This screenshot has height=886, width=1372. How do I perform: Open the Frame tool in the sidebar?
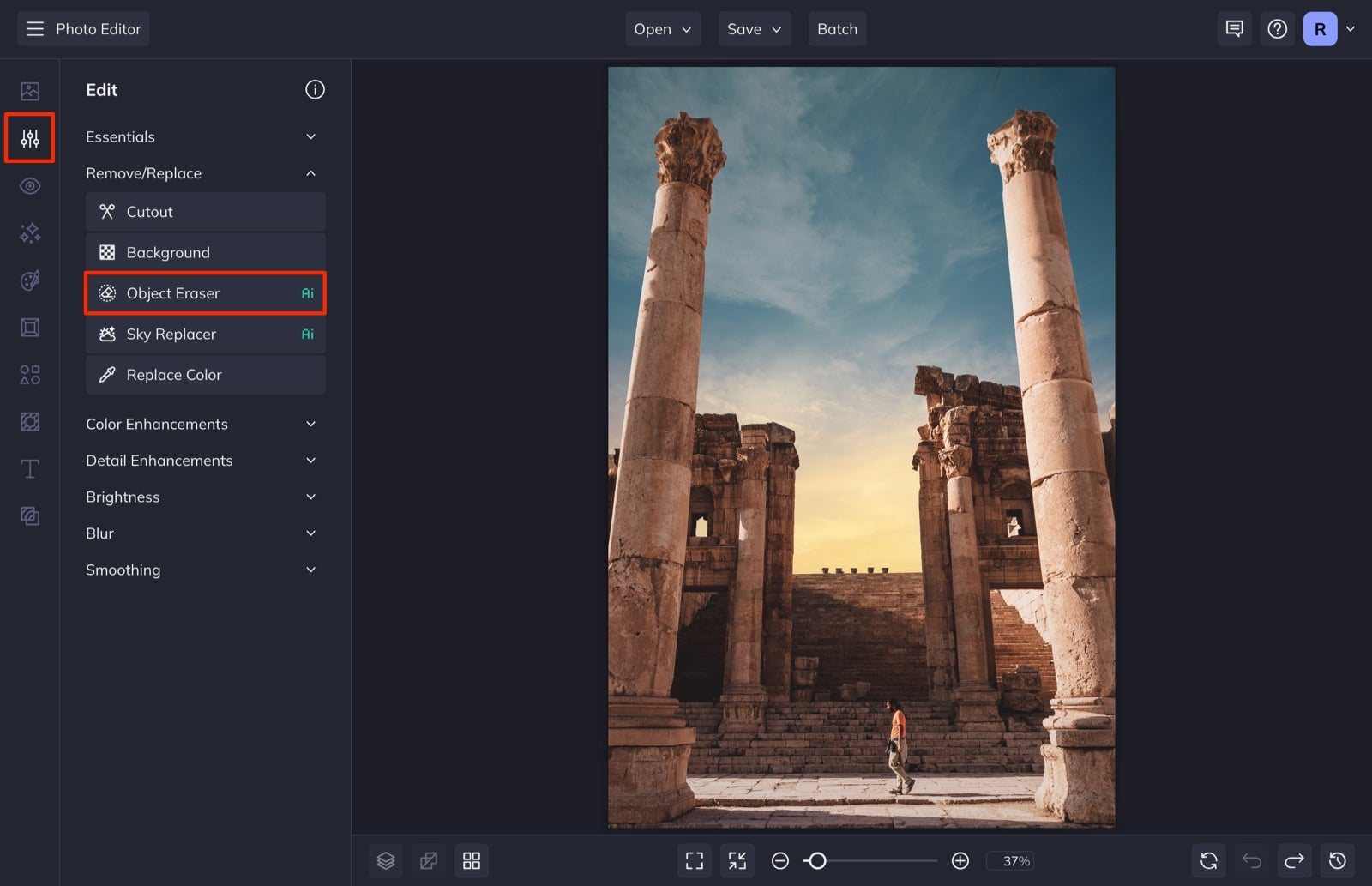tap(29, 327)
